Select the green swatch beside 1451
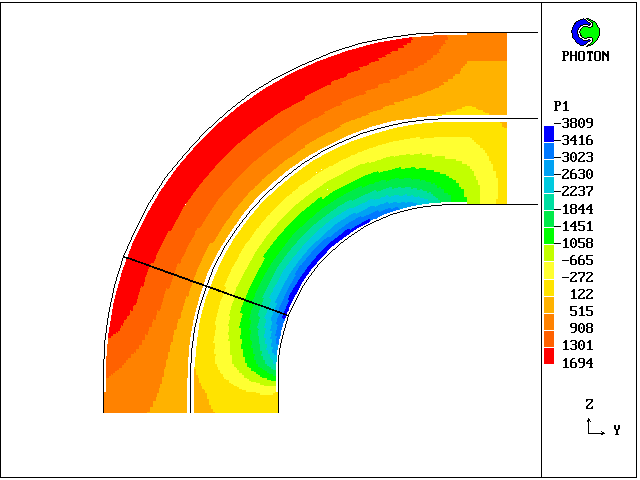The height and width of the screenshot is (480, 640). (x=549, y=218)
